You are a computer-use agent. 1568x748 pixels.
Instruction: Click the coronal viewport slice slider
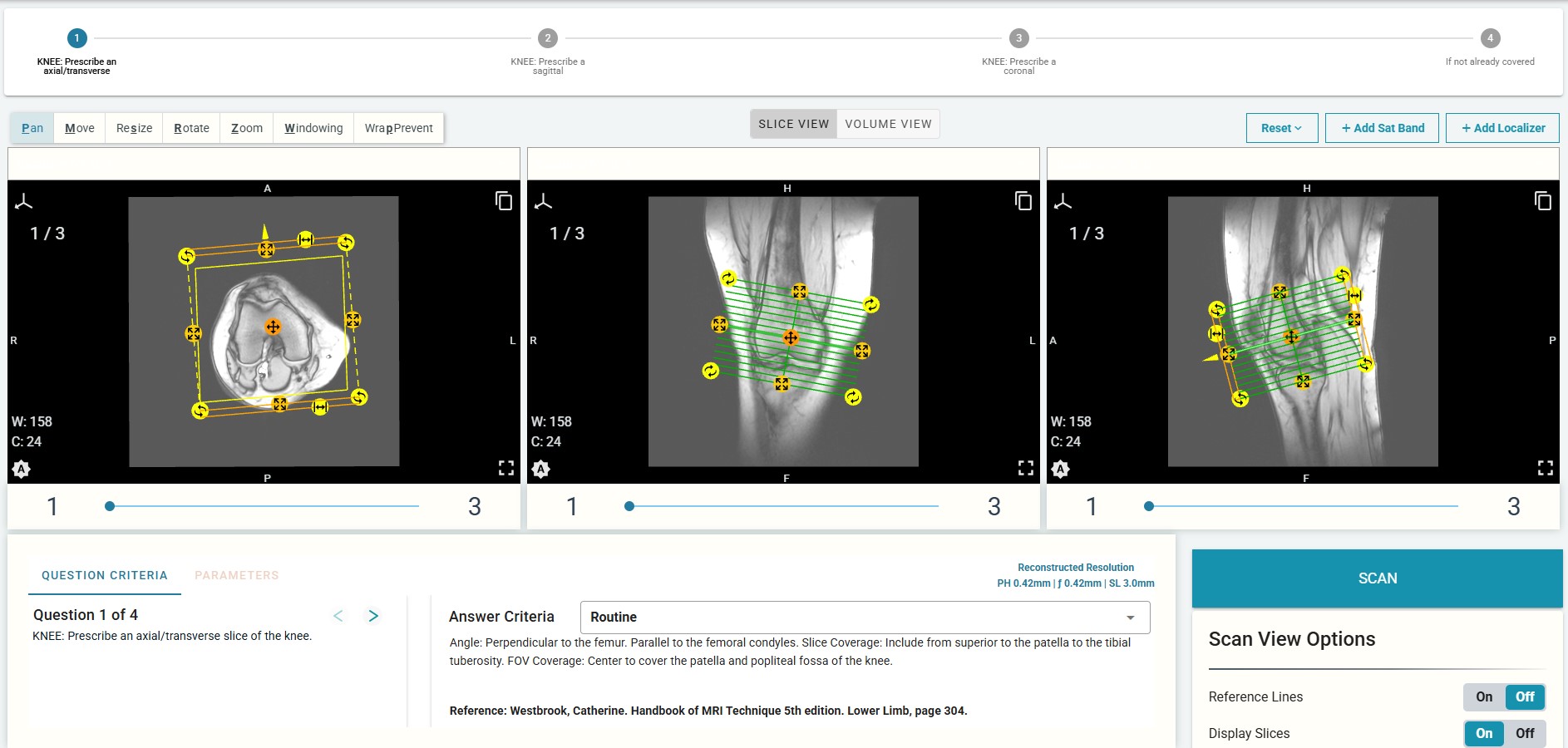(x=783, y=505)
